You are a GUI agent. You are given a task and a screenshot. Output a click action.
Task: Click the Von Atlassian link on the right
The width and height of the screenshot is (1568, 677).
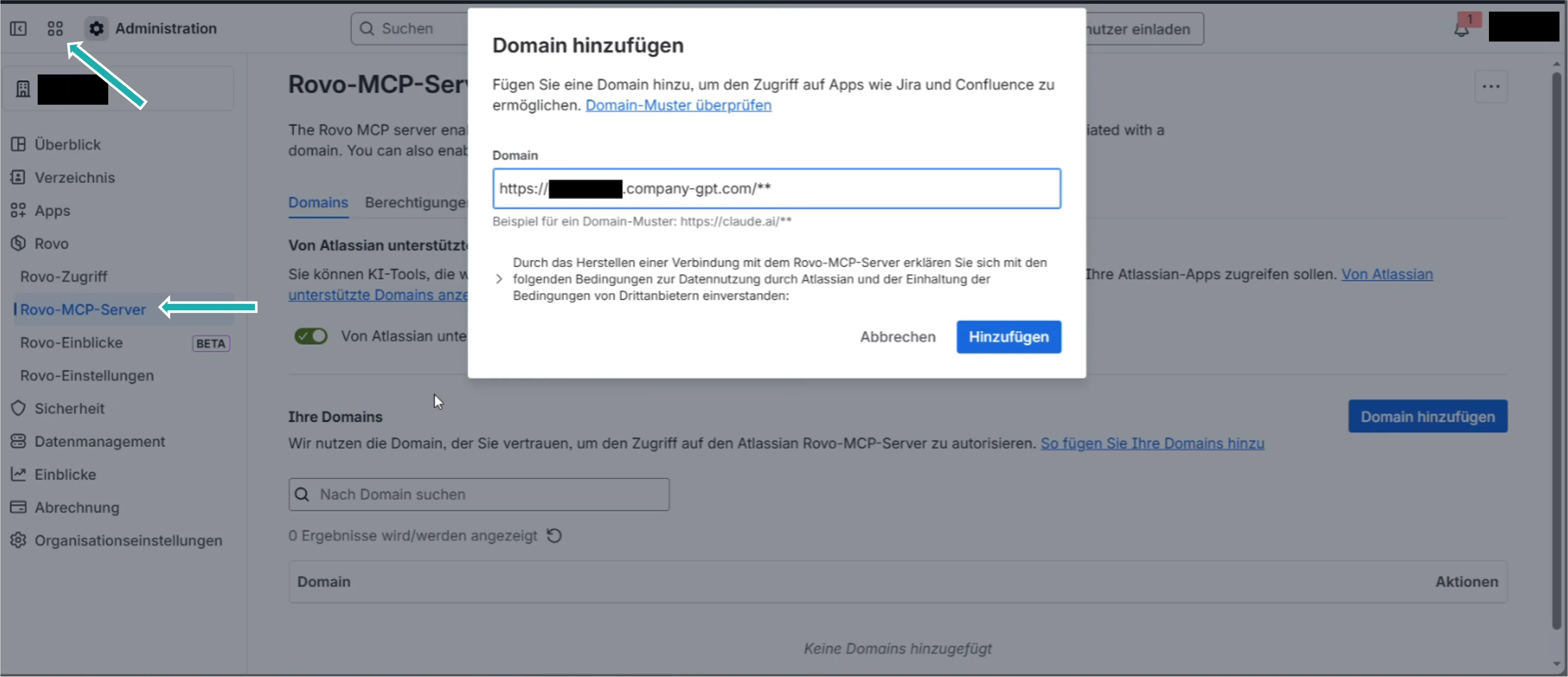1387,274
